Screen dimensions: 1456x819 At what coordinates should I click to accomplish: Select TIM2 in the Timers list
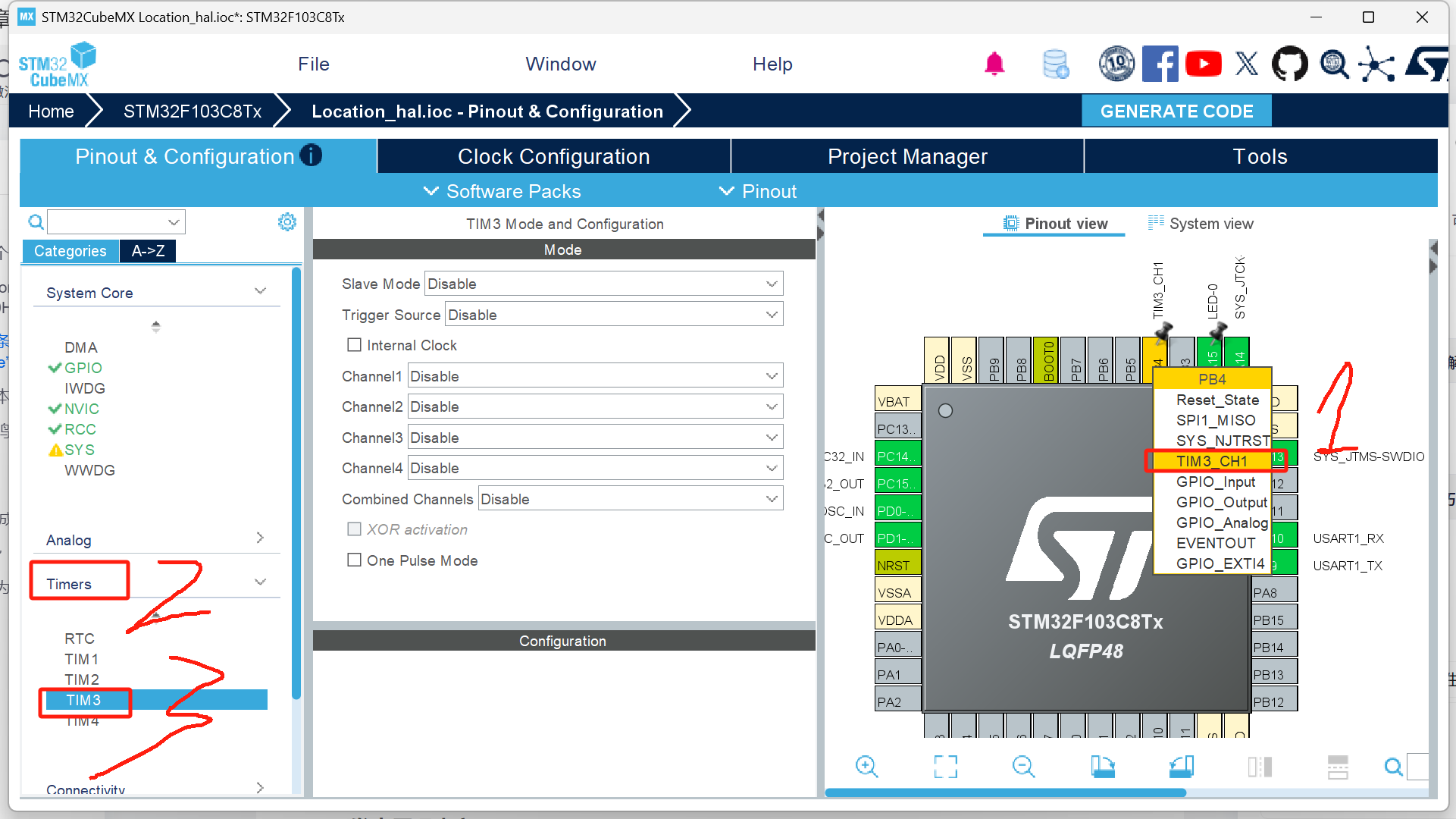click(82, 679)
